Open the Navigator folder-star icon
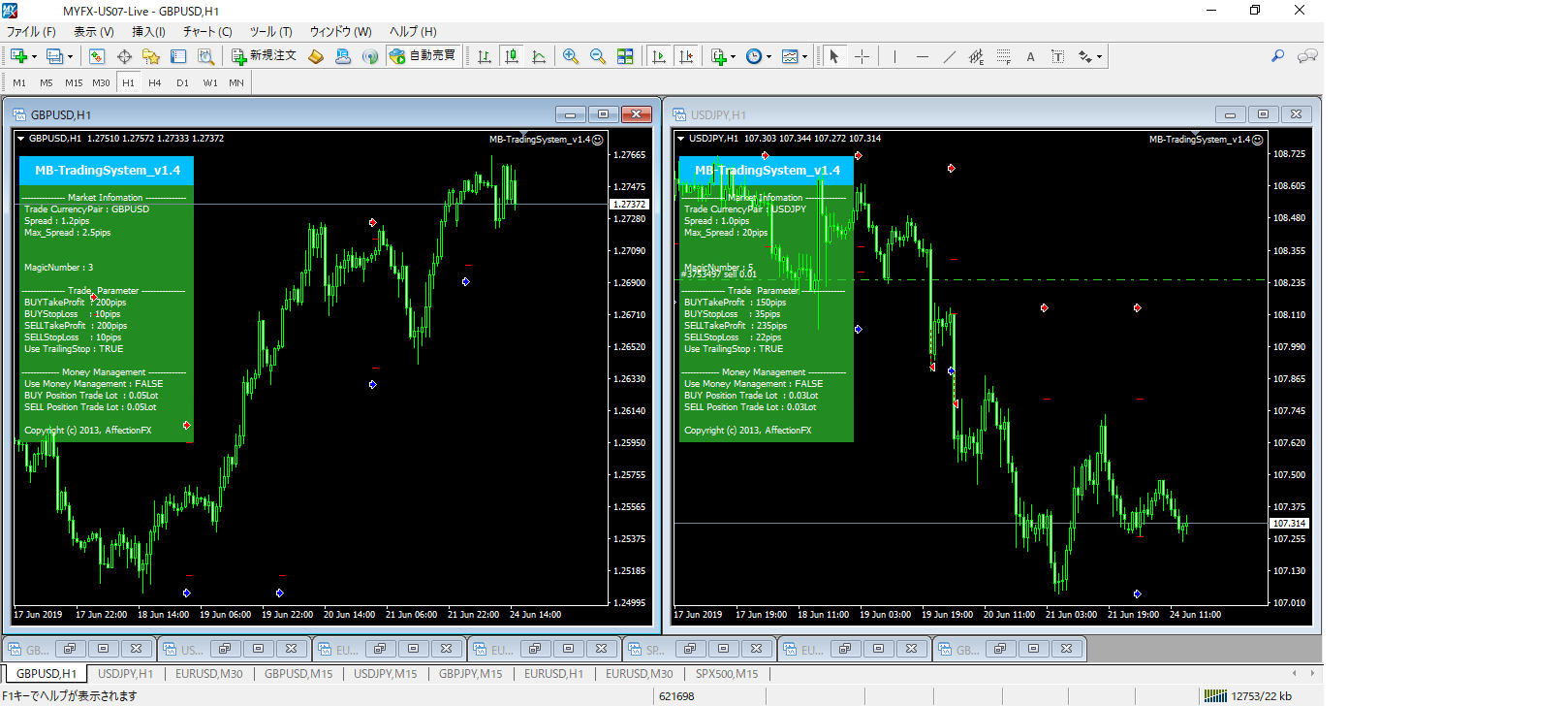Viewport: 1568px width, 706px height. pyautogui.click(x=151, y=56)
